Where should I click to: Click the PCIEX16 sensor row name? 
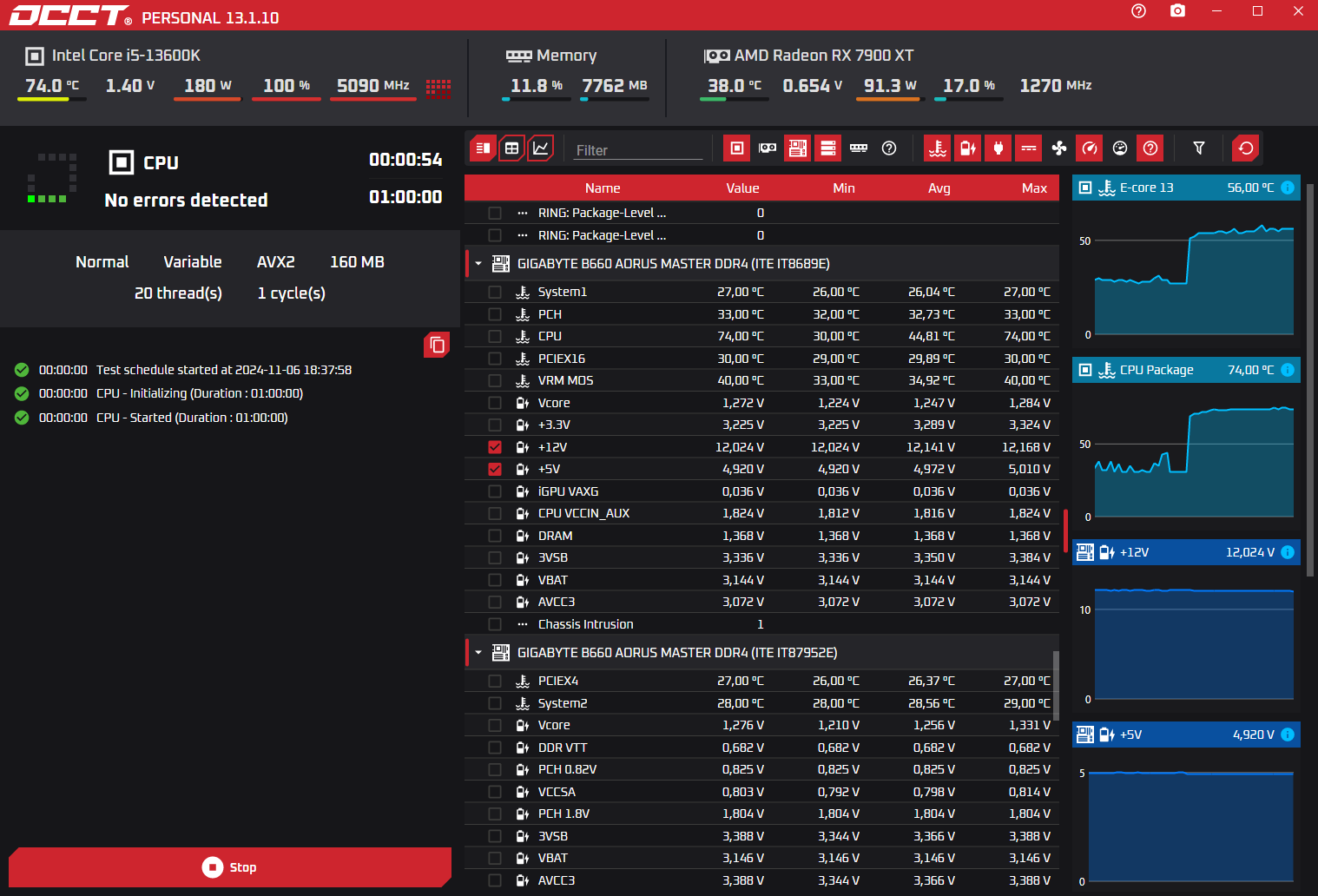[x=562, y=359]
